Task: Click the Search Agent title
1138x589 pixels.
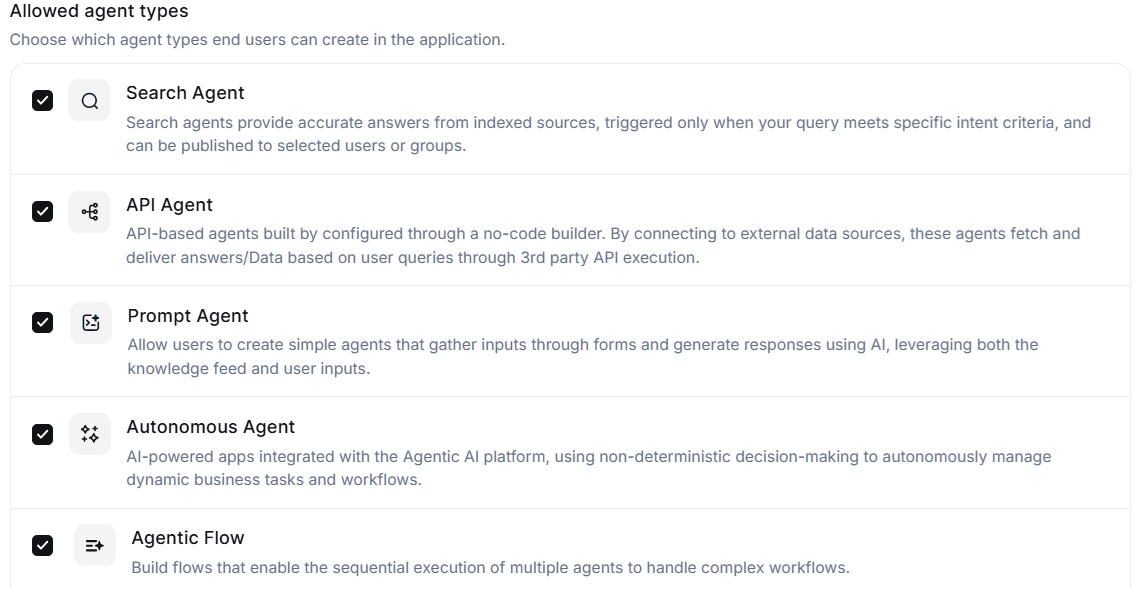Action: (x=185, y=93)
